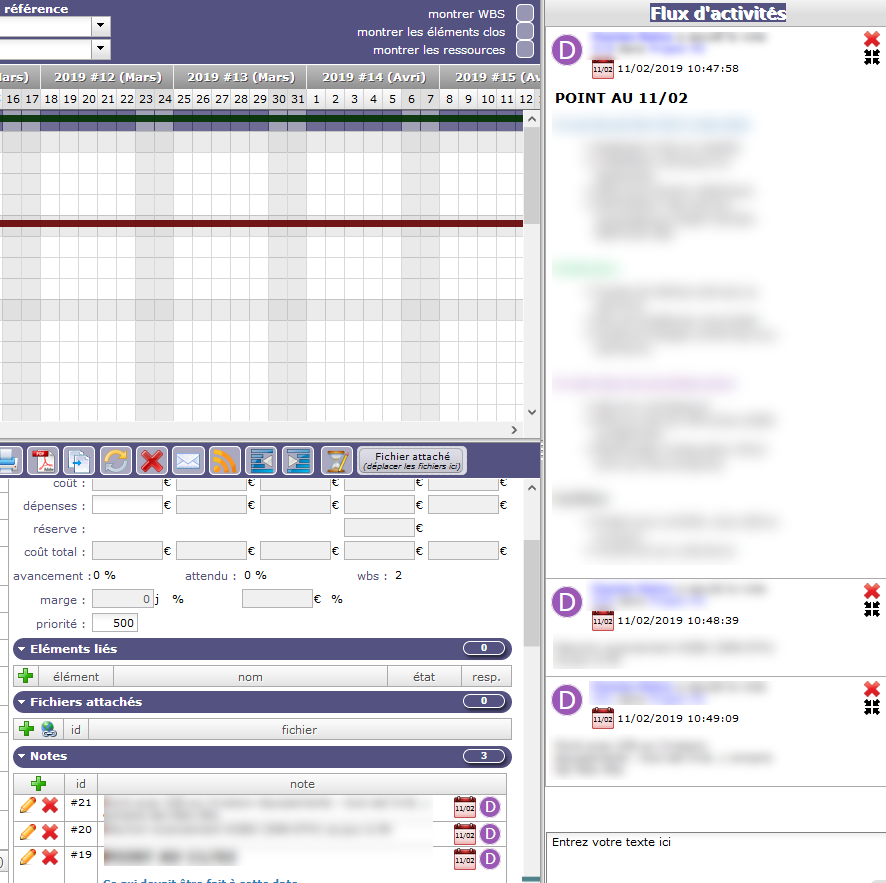Click the fichier column header
This screenshot has height=883, width=886.
click(x=299, y=730)
